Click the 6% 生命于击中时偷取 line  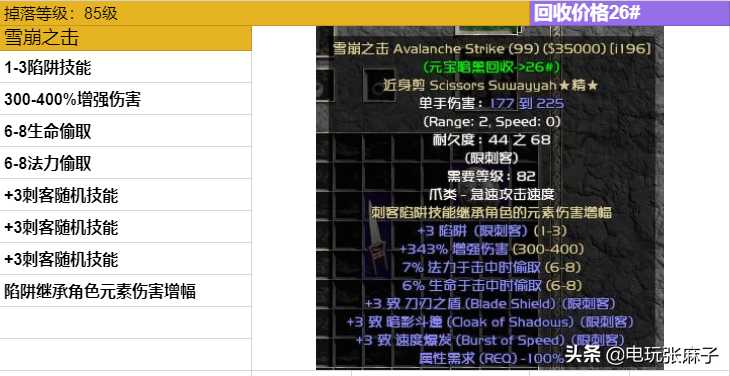tap(492, 286)
